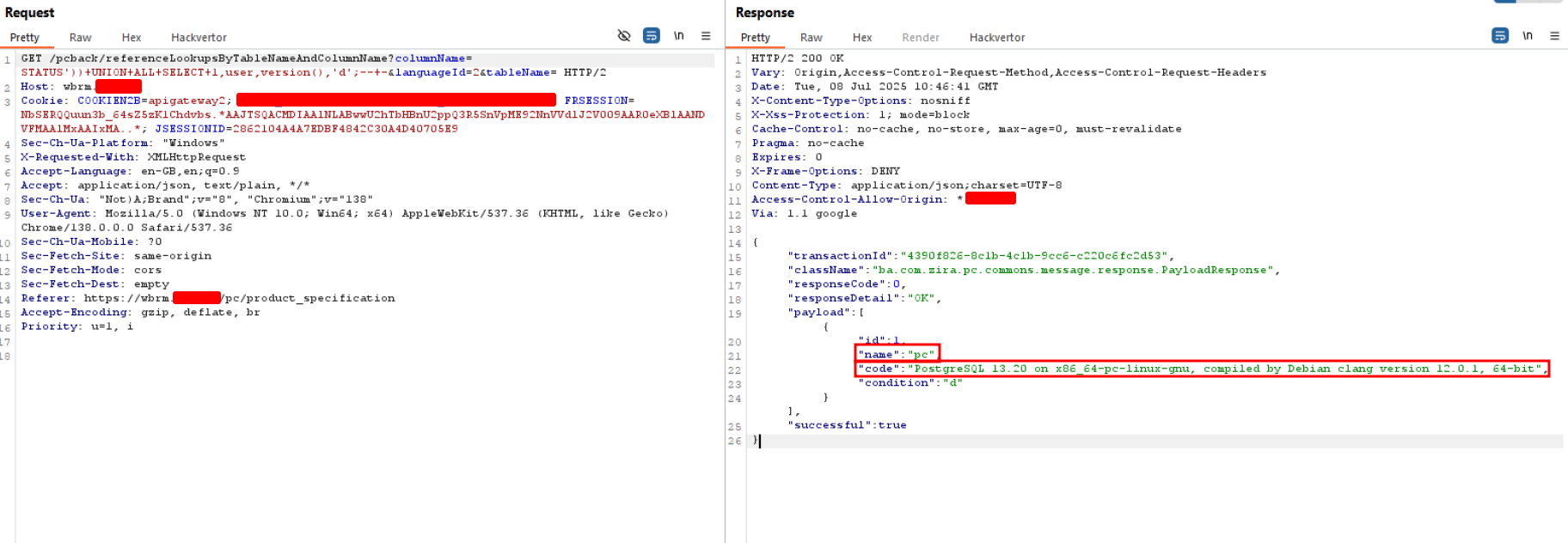Toggle line wrap icon in Request panel
Screen dimensions: 1568x543
[x=652, y=36]
